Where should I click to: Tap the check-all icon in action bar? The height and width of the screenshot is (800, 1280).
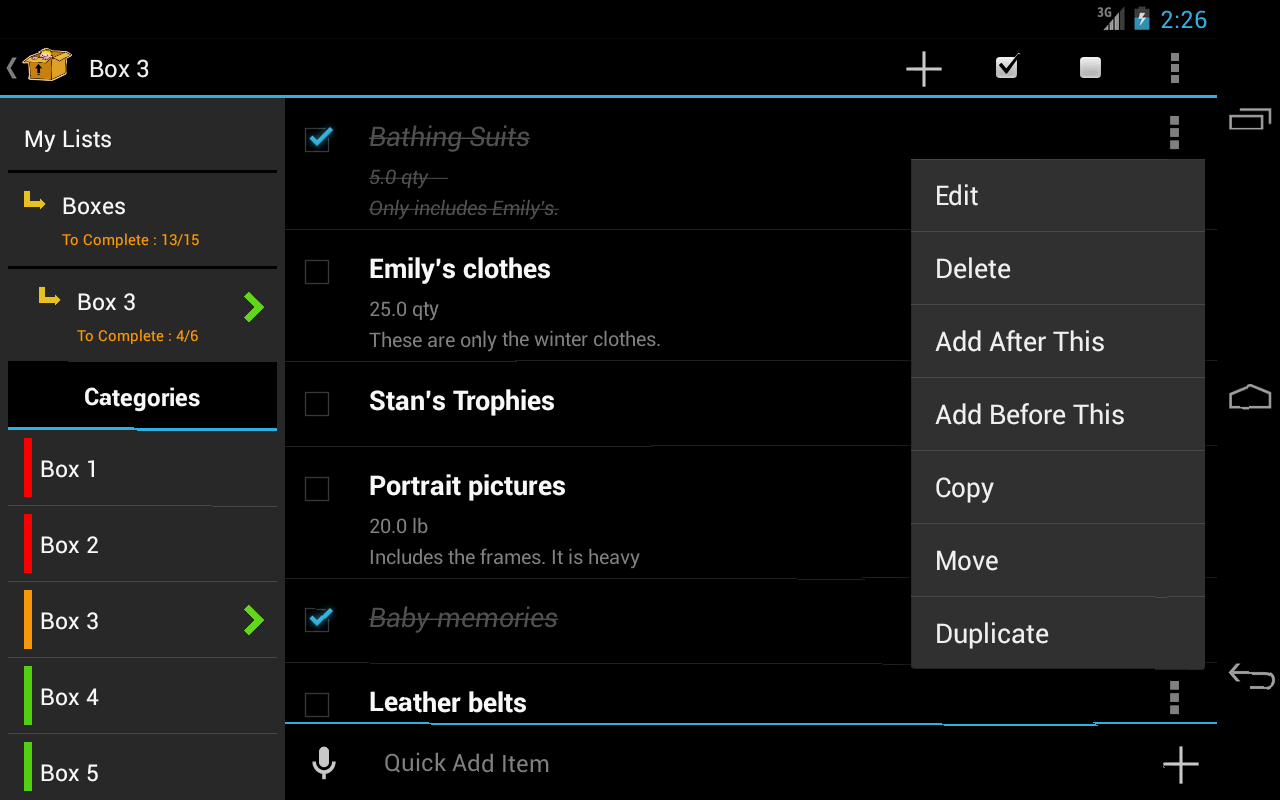1007,67
